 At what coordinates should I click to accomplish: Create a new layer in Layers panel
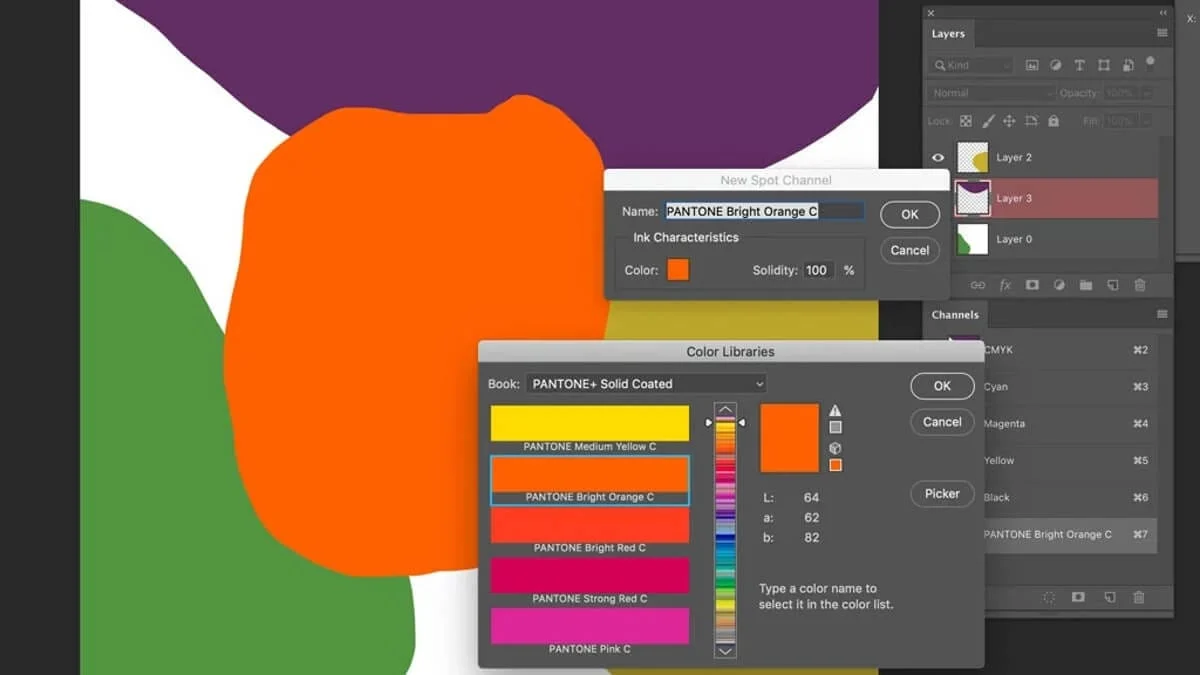pyautogui.click(x=1113, y=285)
